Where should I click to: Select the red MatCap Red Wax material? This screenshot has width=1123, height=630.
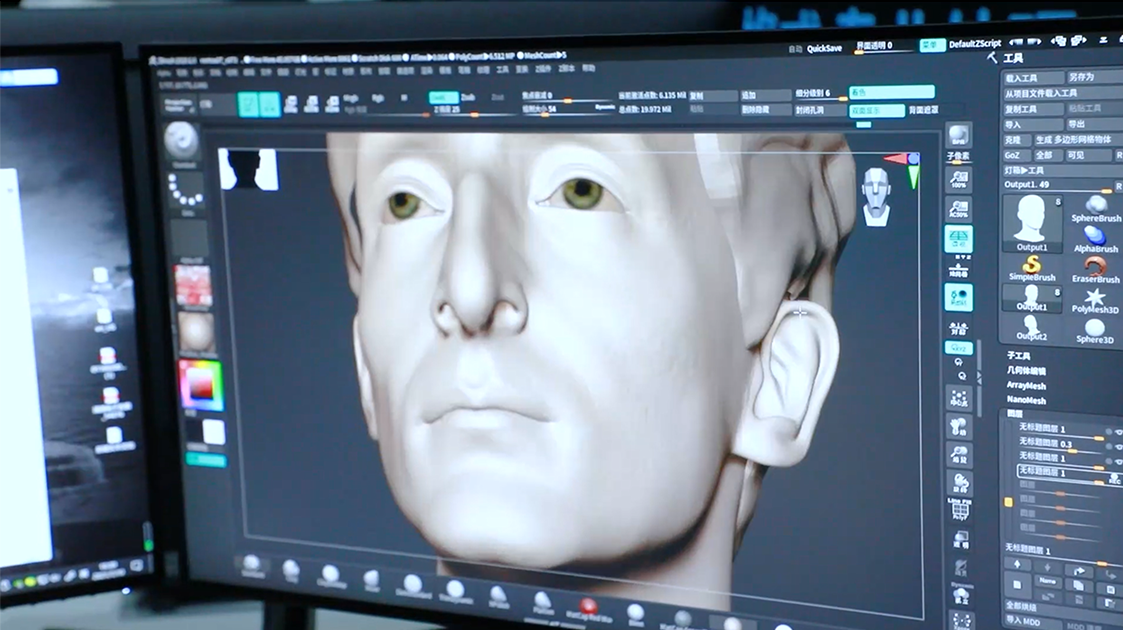(588, 610)
